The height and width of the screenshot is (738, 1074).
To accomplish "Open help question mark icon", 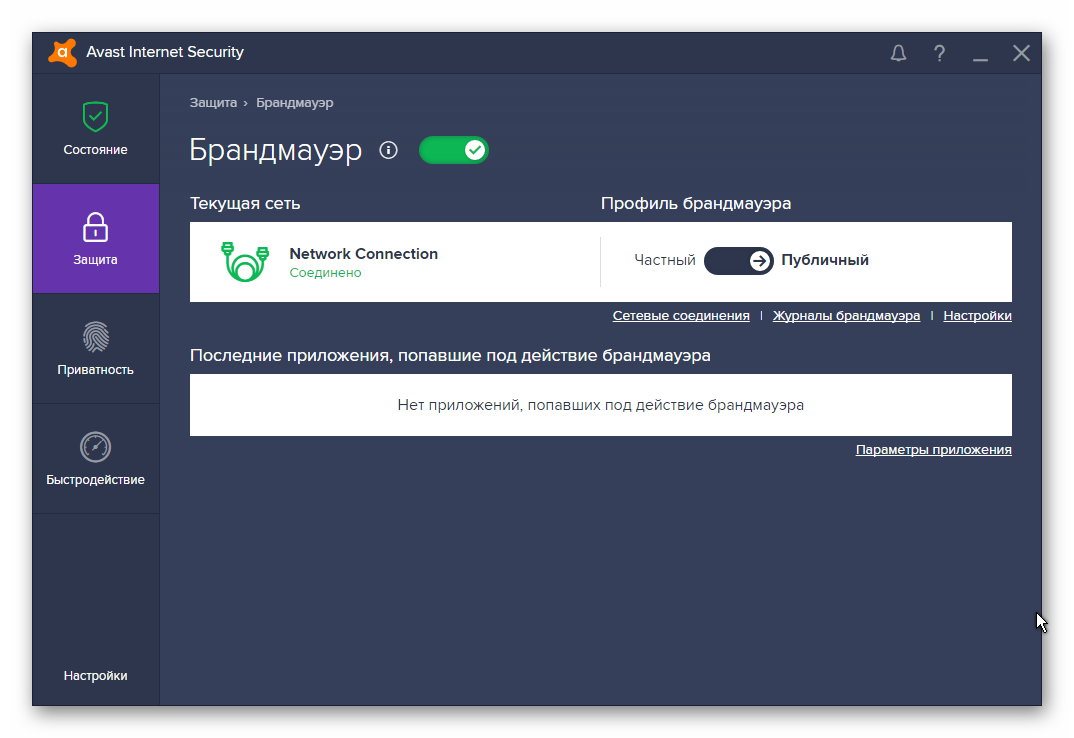I will (939, 53).
